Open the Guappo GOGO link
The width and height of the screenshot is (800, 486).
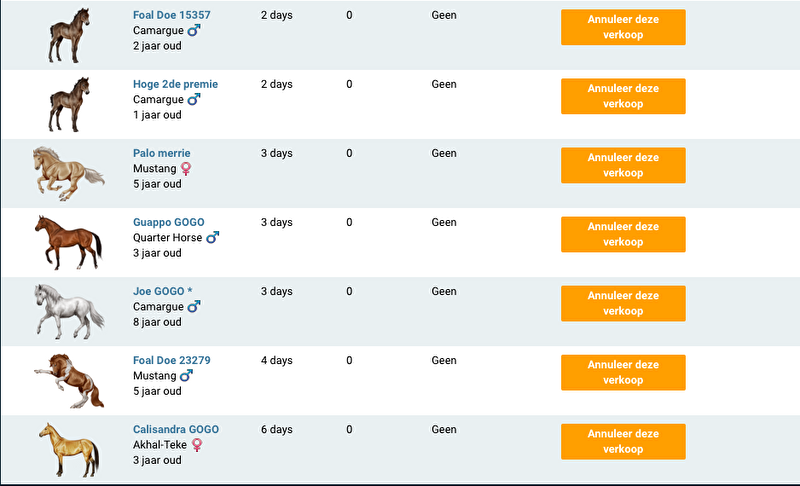(168, 222)
